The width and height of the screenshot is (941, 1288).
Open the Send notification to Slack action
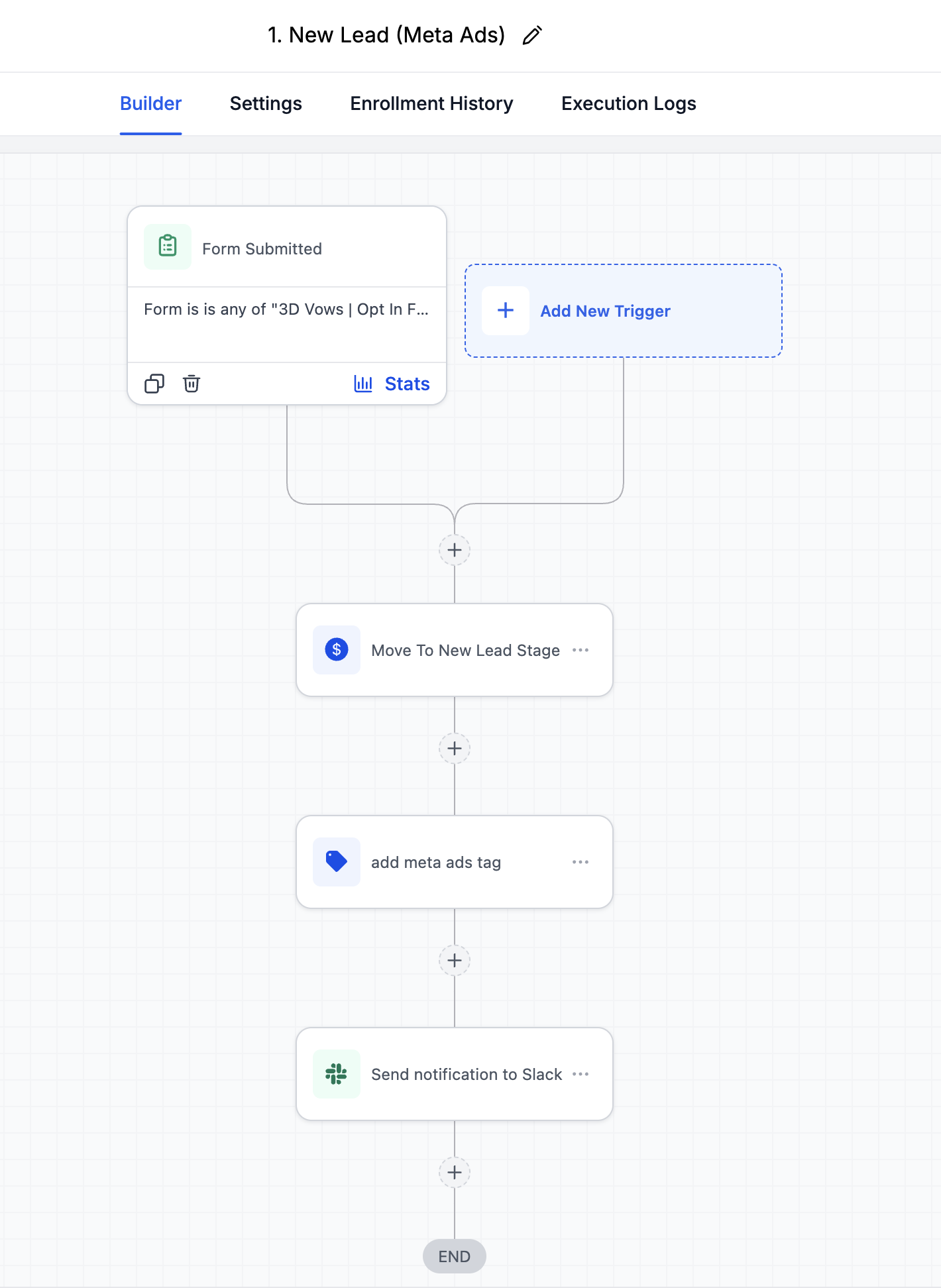click(x=455, y=1074)
